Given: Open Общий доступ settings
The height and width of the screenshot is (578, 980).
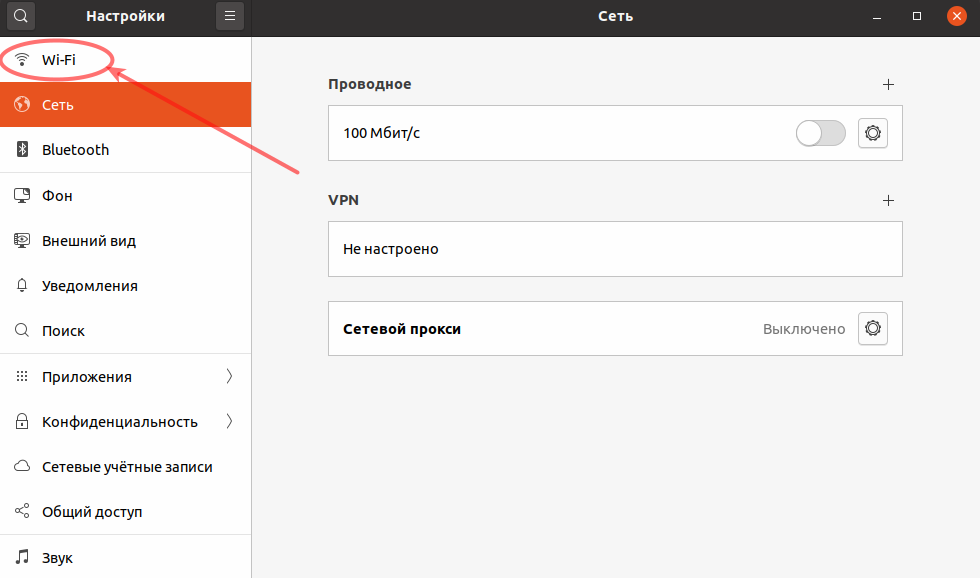Looking at the screenshot, I should [92, 512].
